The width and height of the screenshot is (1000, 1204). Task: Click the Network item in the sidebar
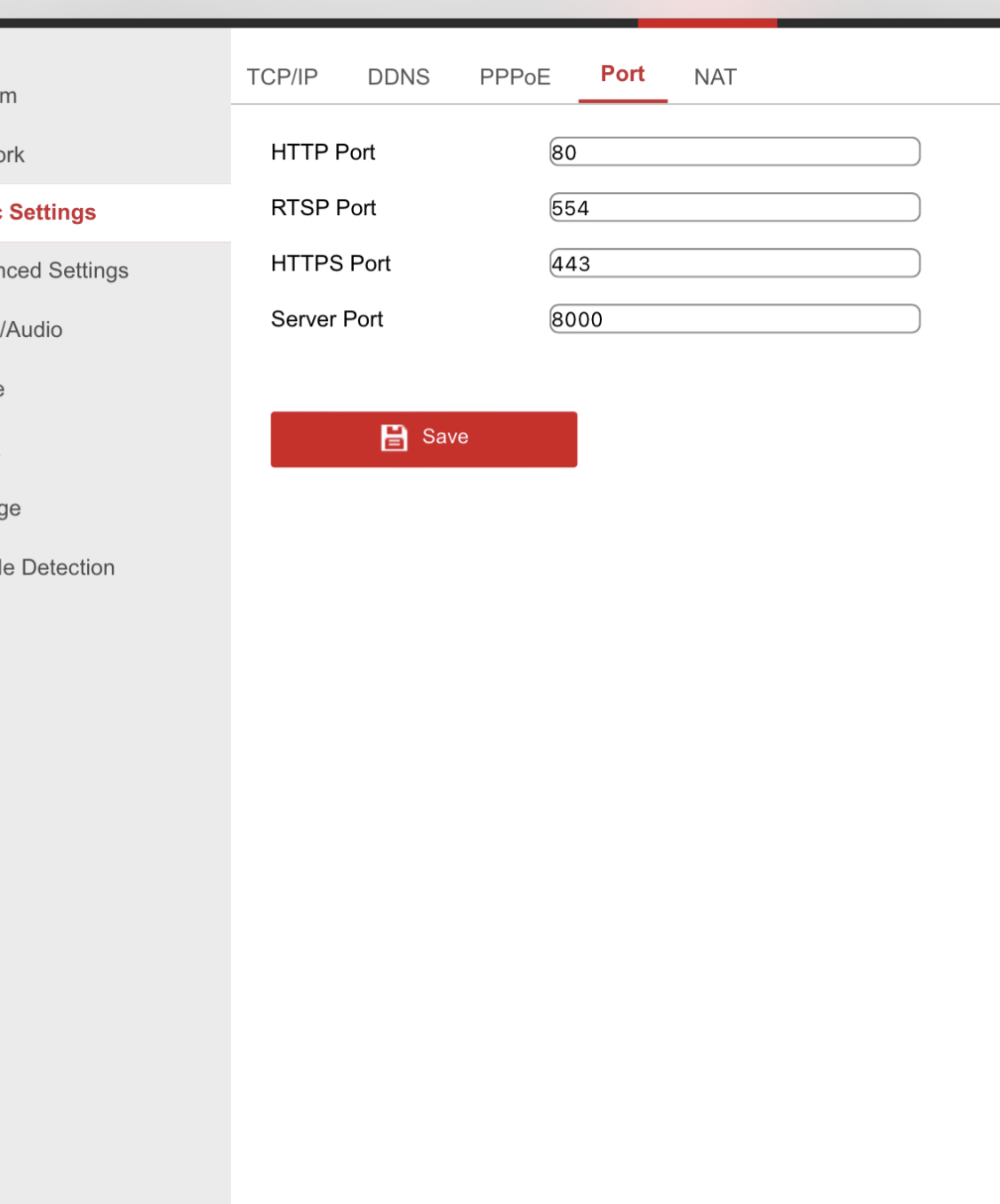coord(12,155)
